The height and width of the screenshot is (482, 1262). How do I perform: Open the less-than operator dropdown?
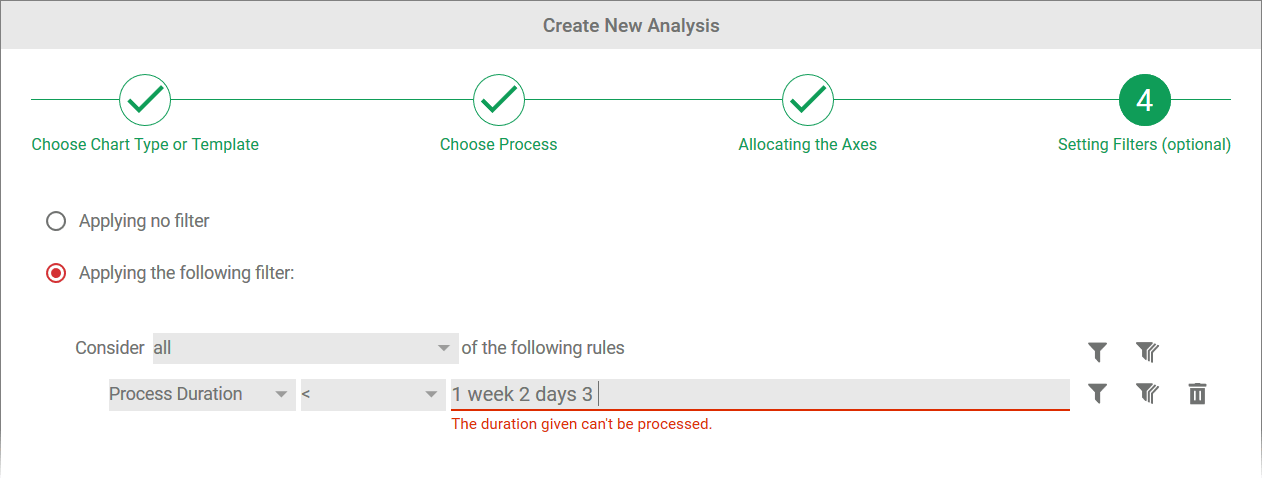372,394
